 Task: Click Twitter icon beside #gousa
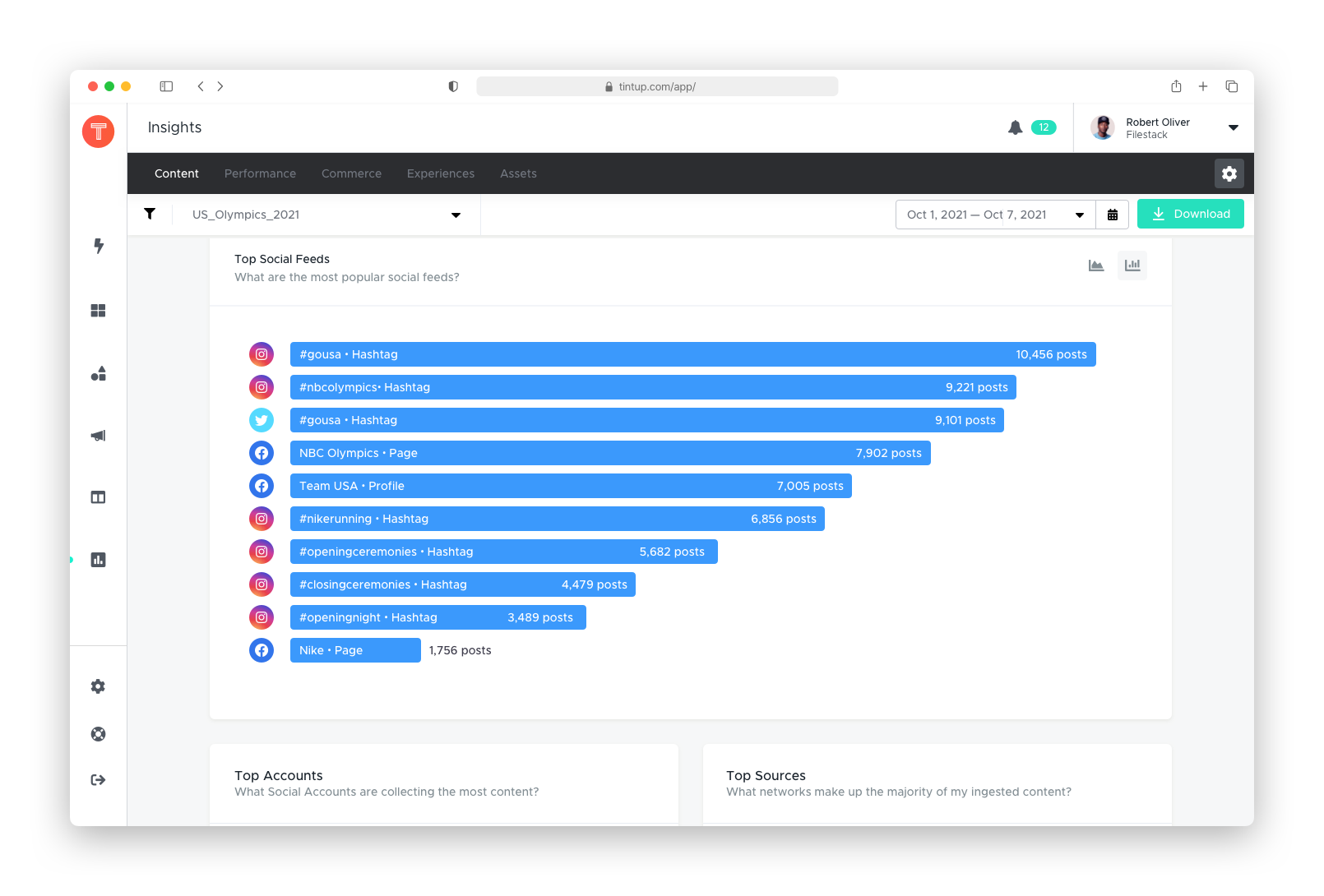[x=262, y=420]
